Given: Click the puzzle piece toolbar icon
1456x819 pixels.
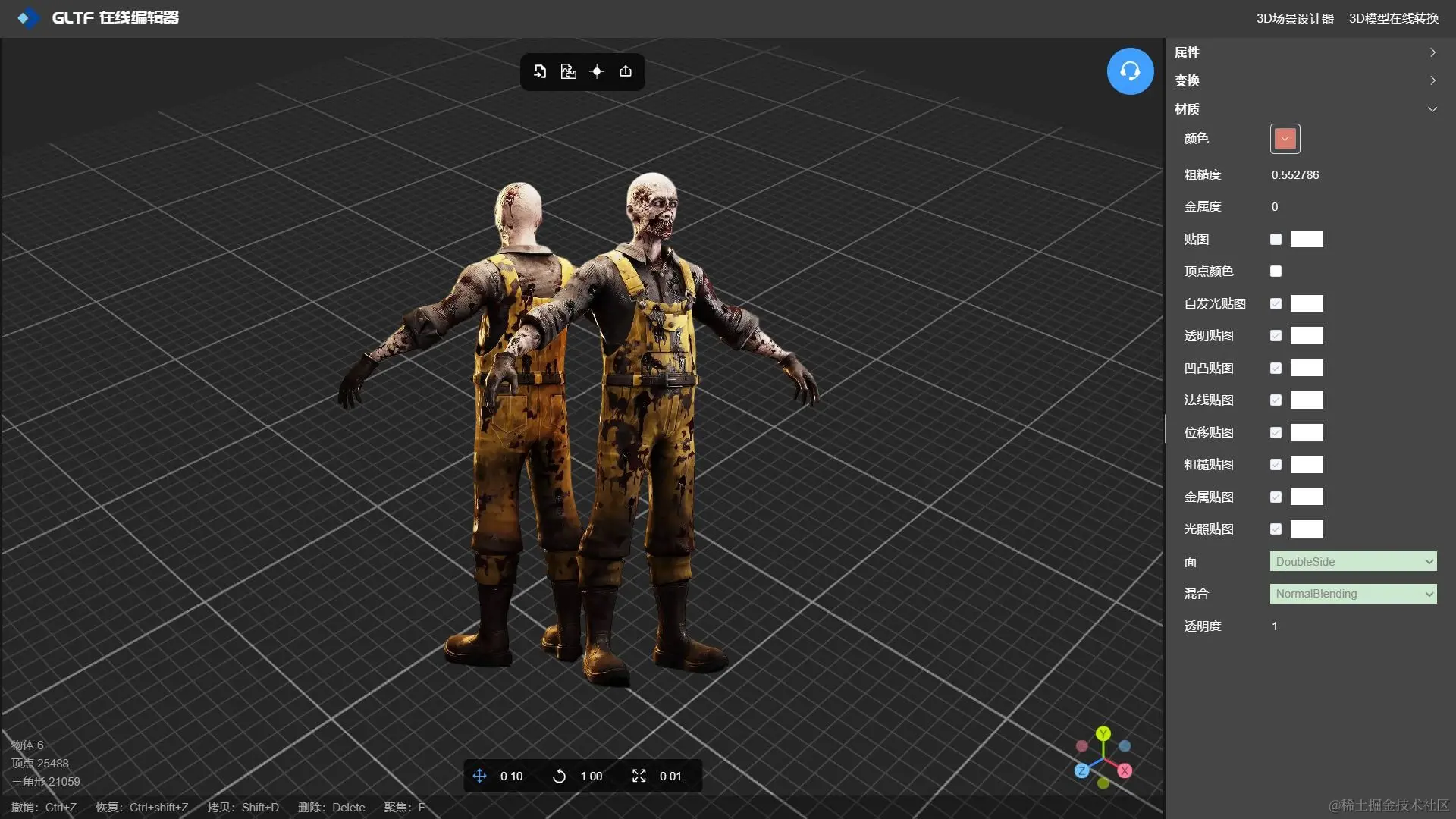Looking at the screenshot, I should [568, 71].
